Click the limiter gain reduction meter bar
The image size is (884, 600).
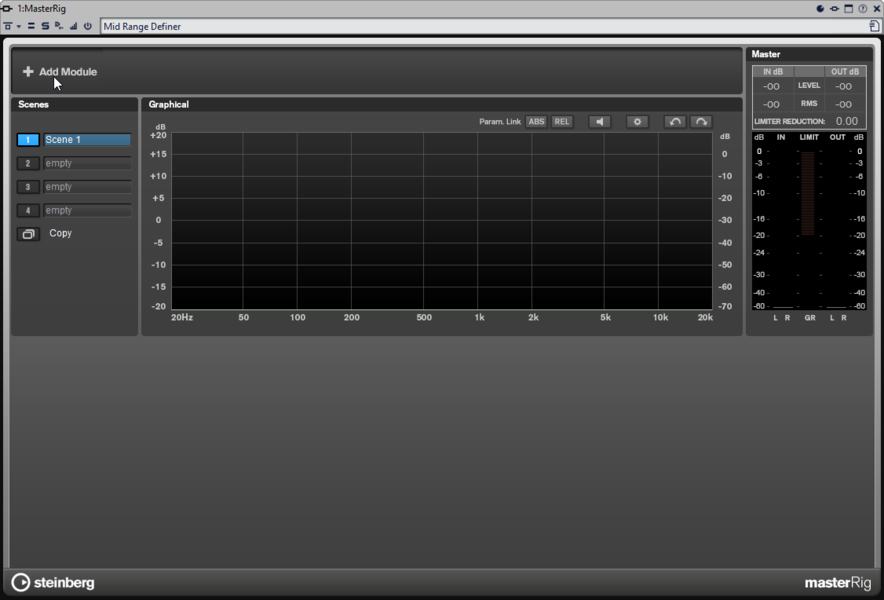tap(808, 193)
